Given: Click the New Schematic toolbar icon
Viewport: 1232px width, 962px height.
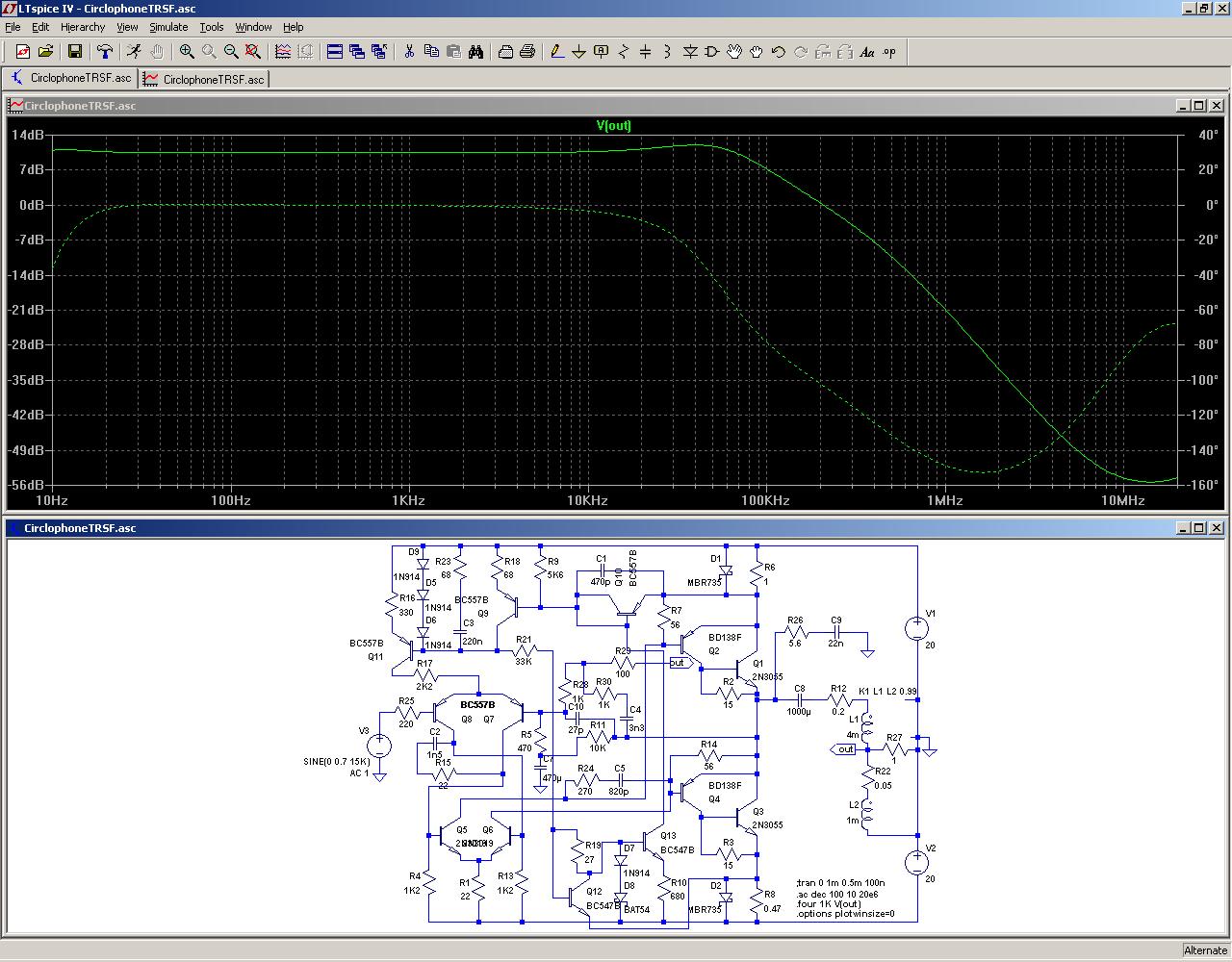Looking at the screenshot, I should pos(22,52).
